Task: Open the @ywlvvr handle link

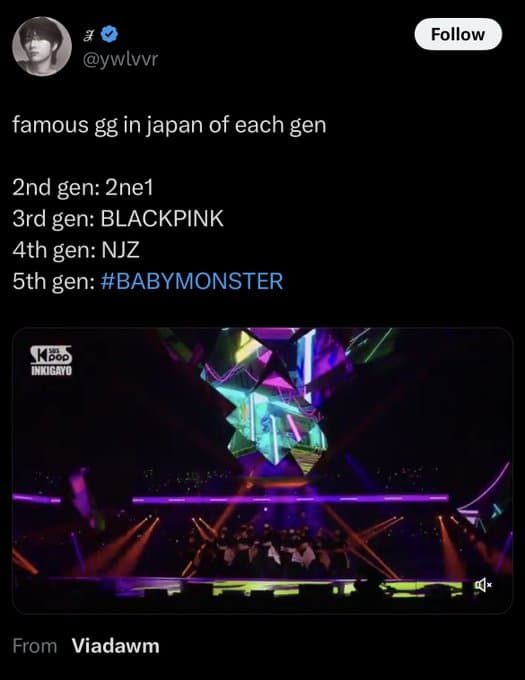Action: (x=120, y=59)
